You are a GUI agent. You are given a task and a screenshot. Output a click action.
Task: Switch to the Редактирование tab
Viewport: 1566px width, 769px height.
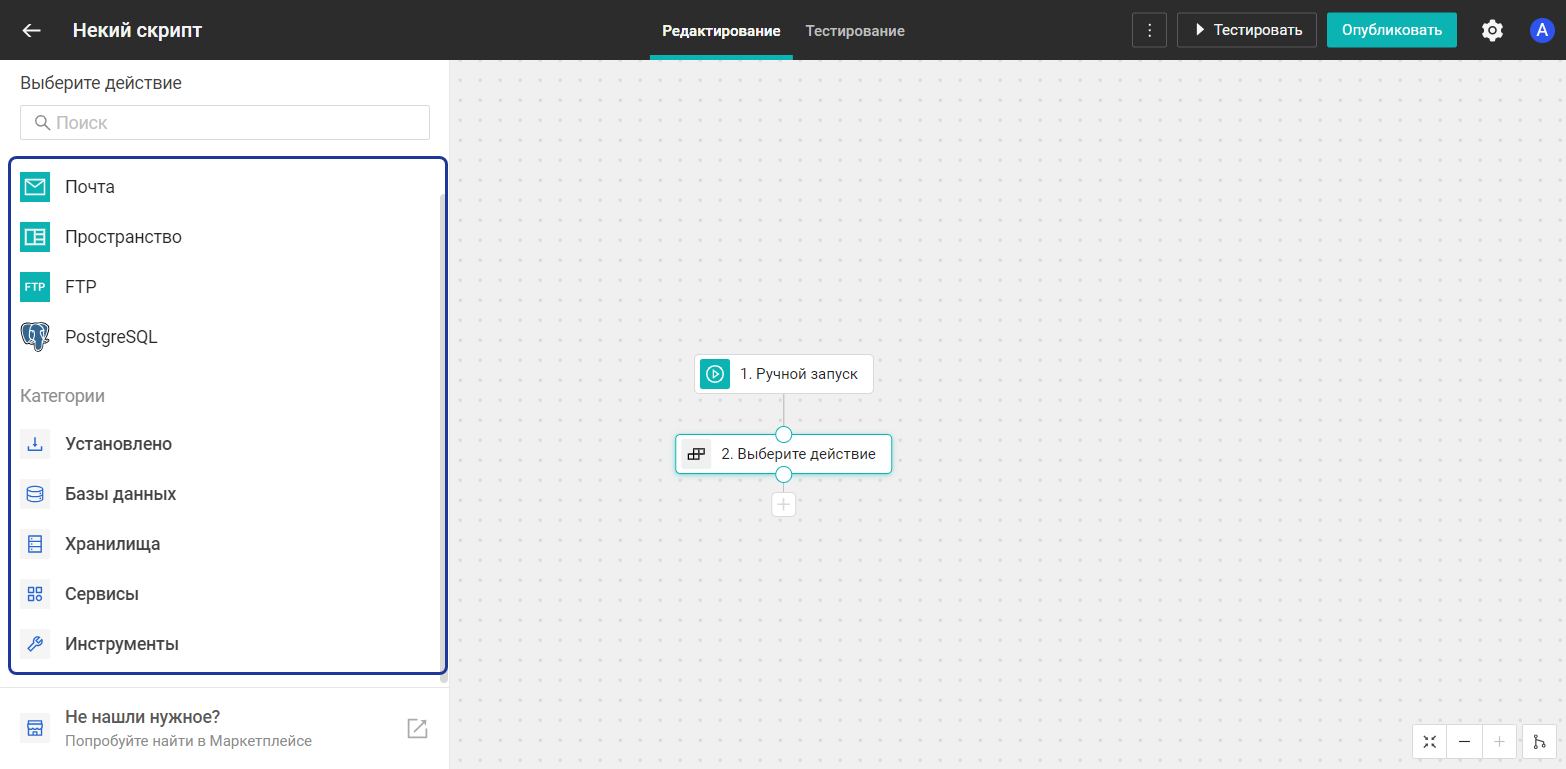click(721, 31)
